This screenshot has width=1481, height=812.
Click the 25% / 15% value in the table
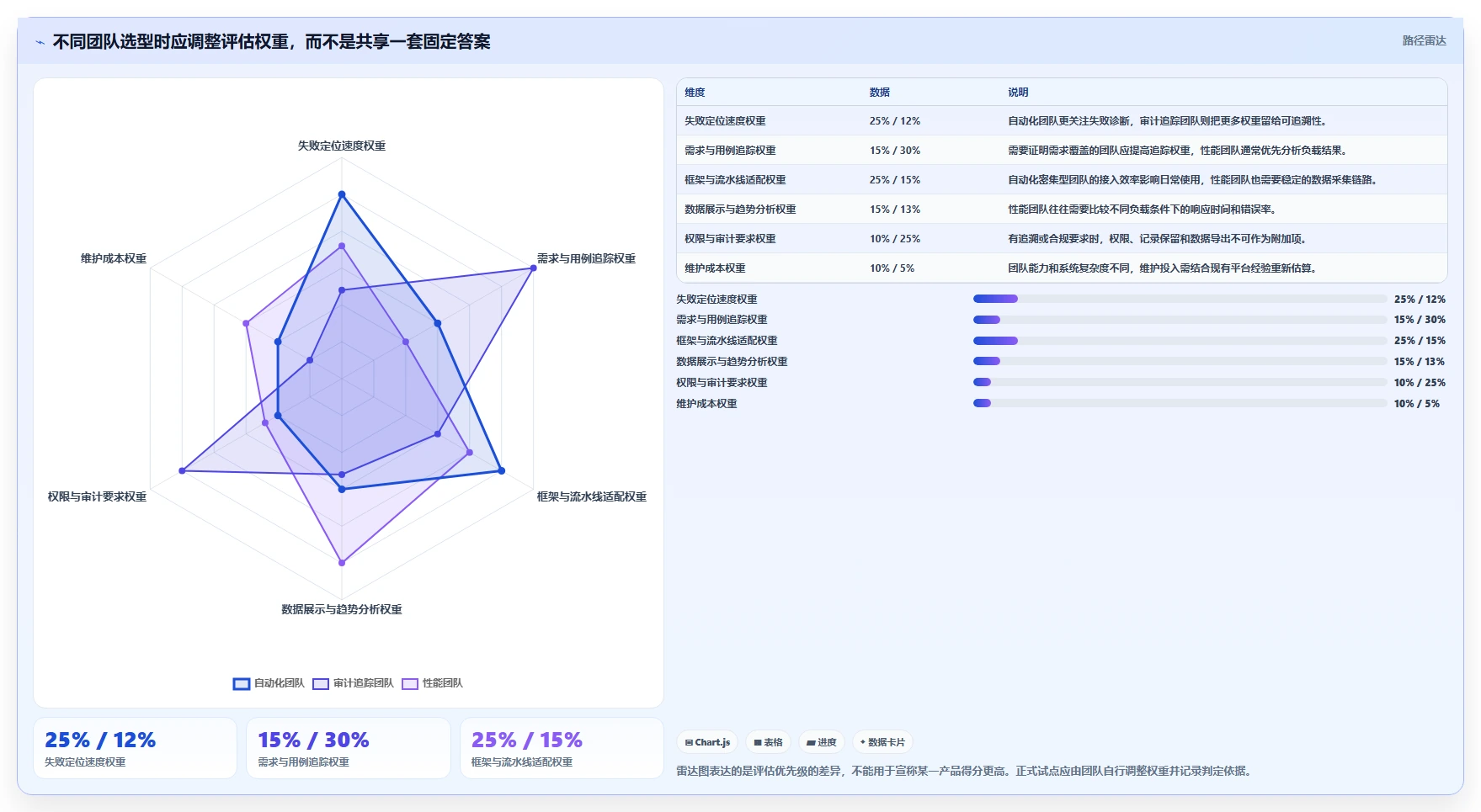895,180
